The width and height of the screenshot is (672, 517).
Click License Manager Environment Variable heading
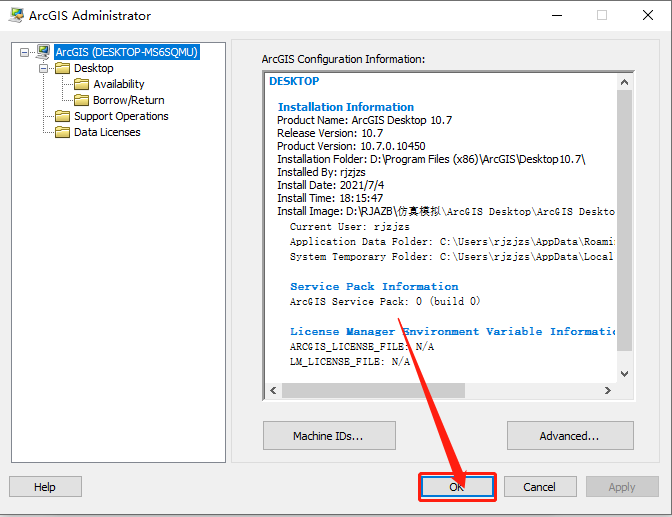point(453,331)
